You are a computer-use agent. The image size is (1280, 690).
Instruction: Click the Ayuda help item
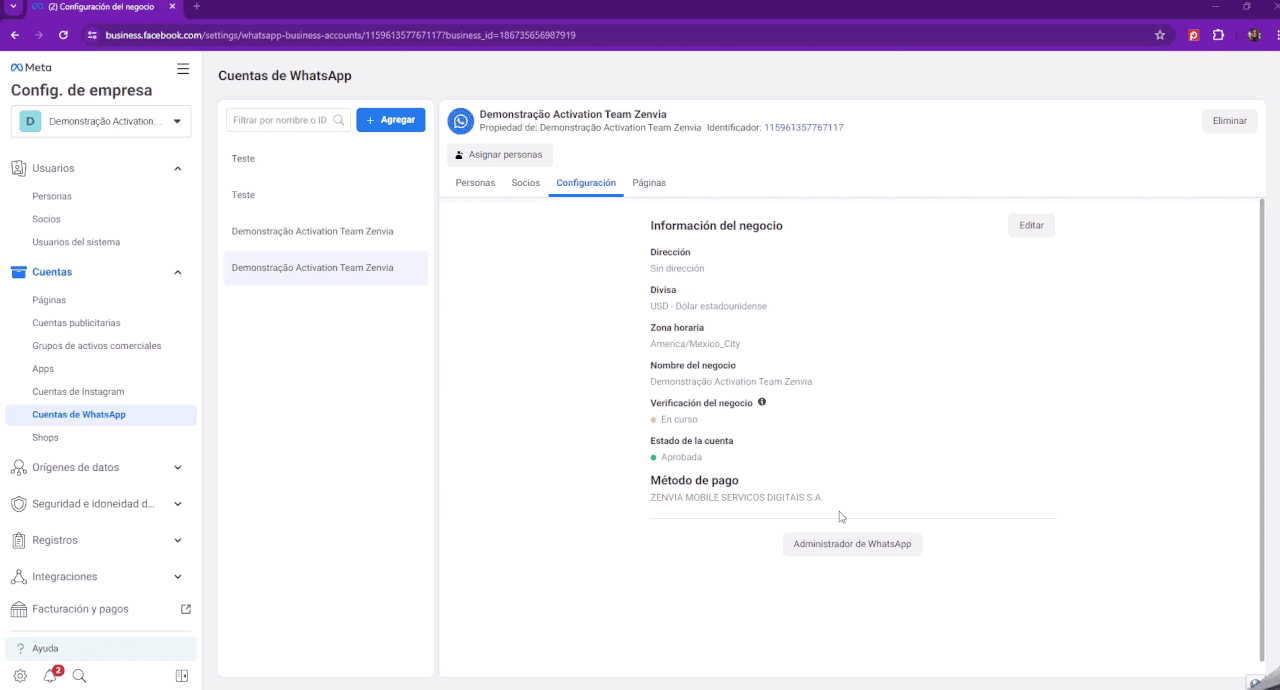point(101,648)
